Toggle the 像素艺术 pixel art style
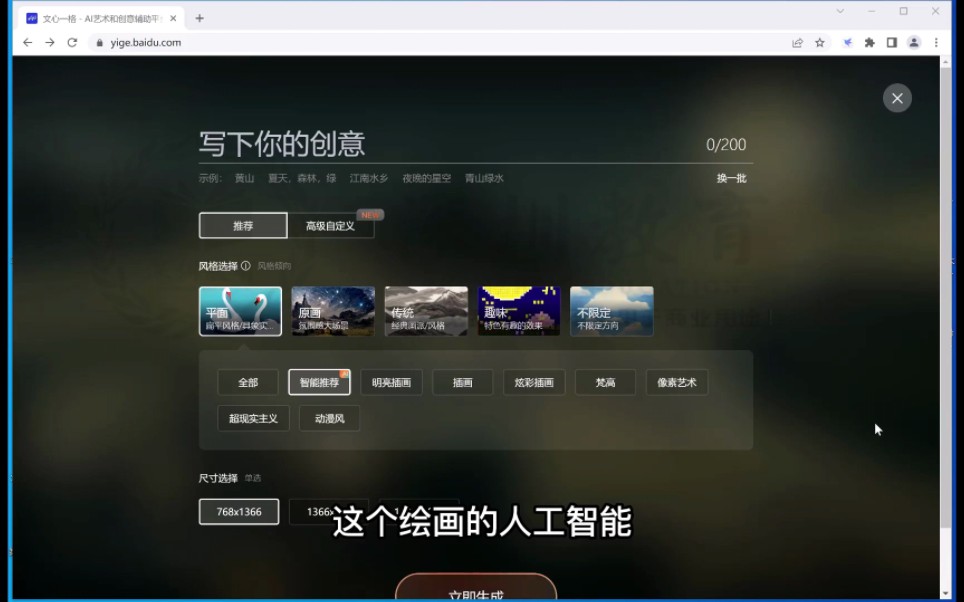 pyautogui.click(x=676, y=382)
